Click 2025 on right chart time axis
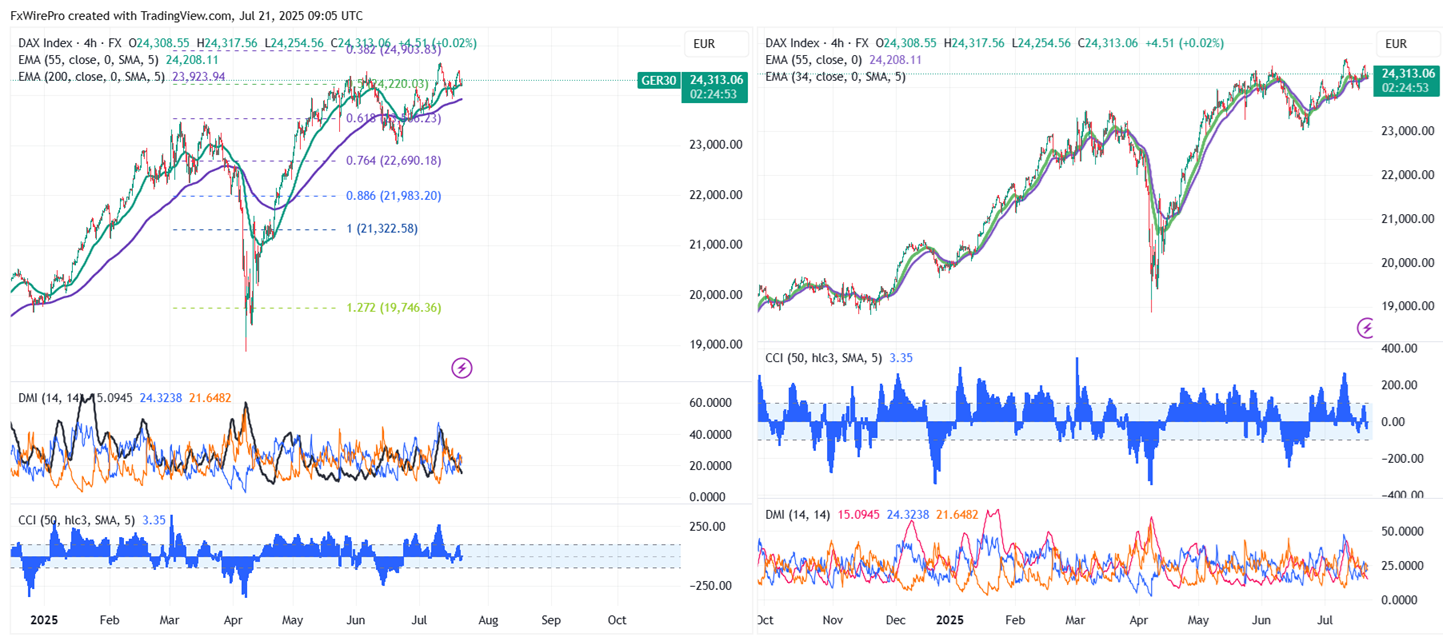 (952, 620)
